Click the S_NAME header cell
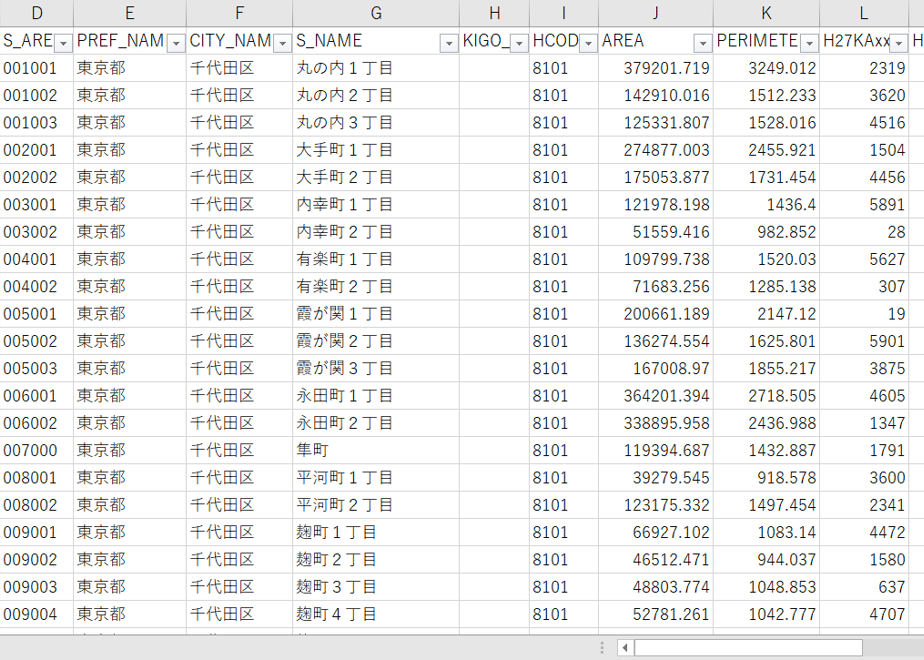924x660 pixels. (376, 41)
